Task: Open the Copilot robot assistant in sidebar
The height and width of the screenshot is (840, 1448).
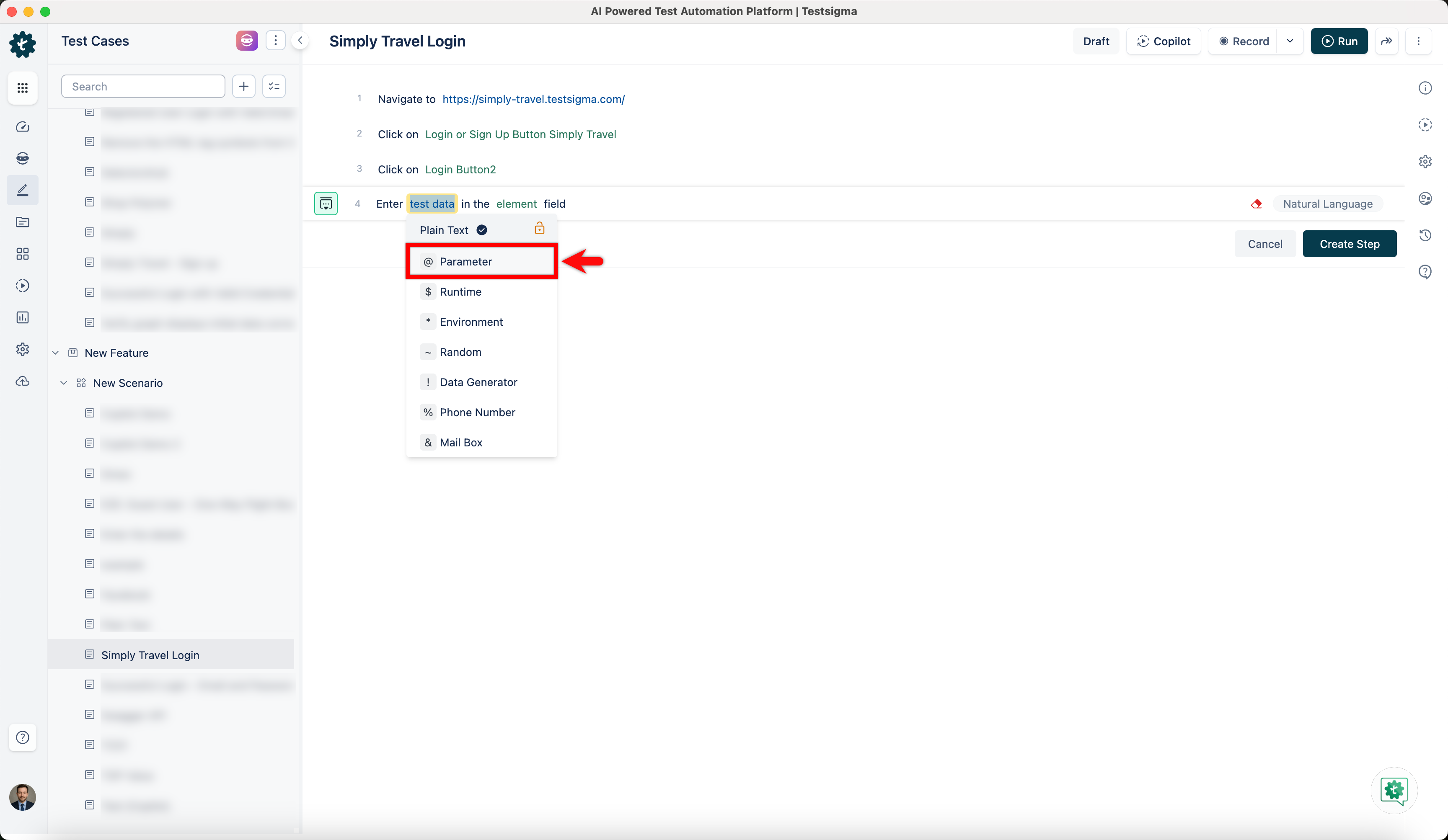Action: pyautogui.click(x=23, y=158)
